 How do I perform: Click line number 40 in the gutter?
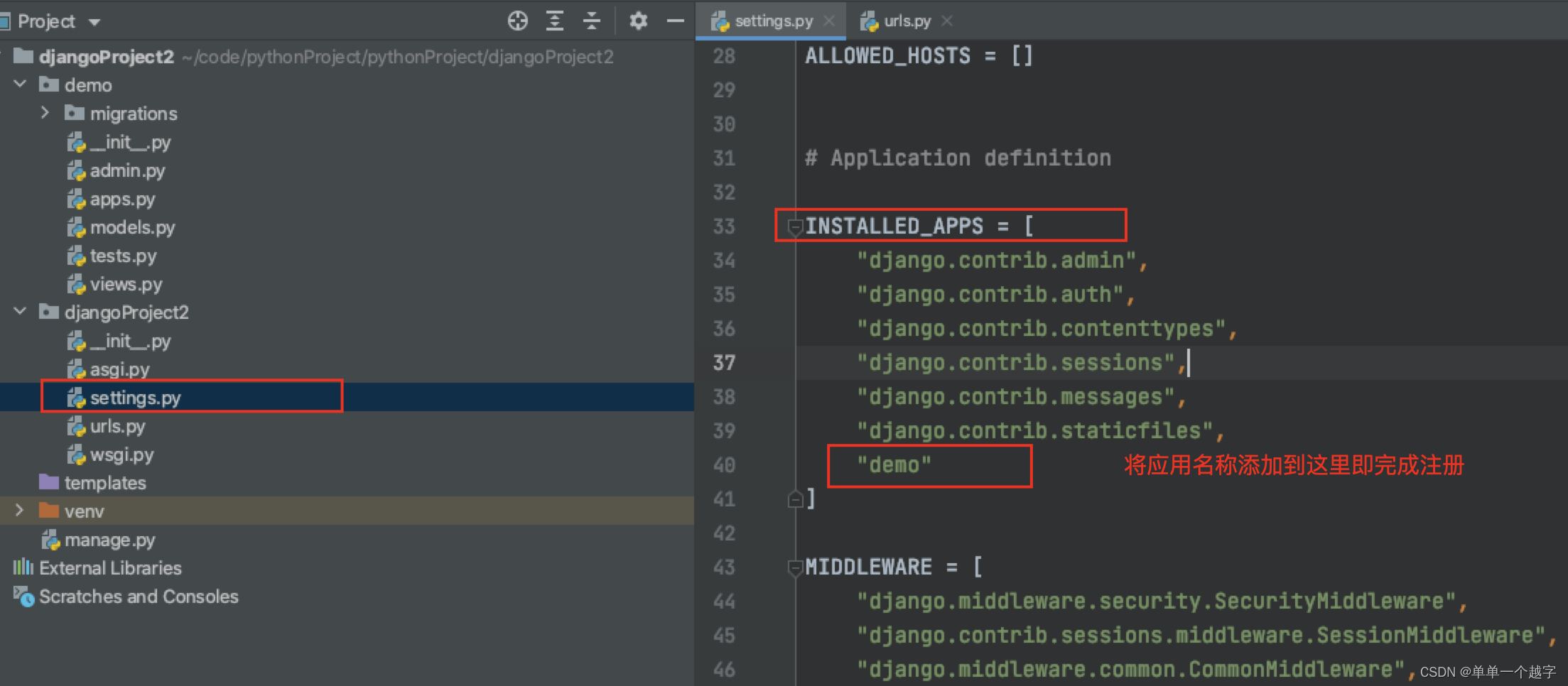(724, 465)
